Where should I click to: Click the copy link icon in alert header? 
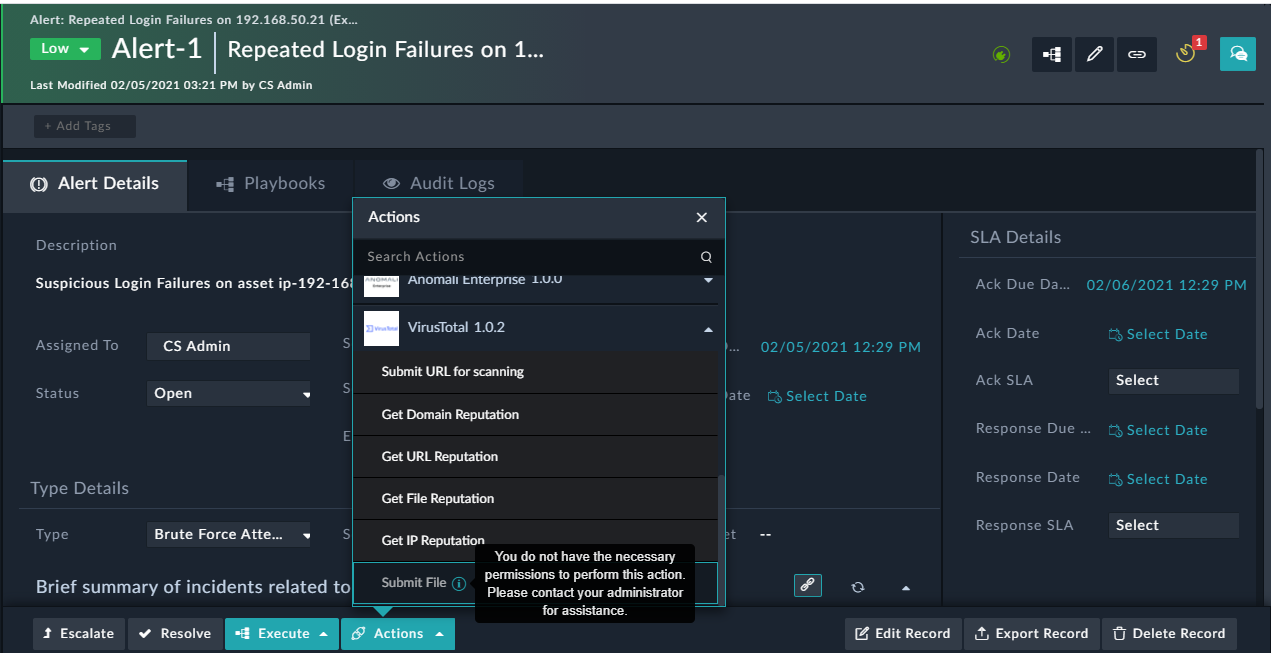click(1137, 54)
